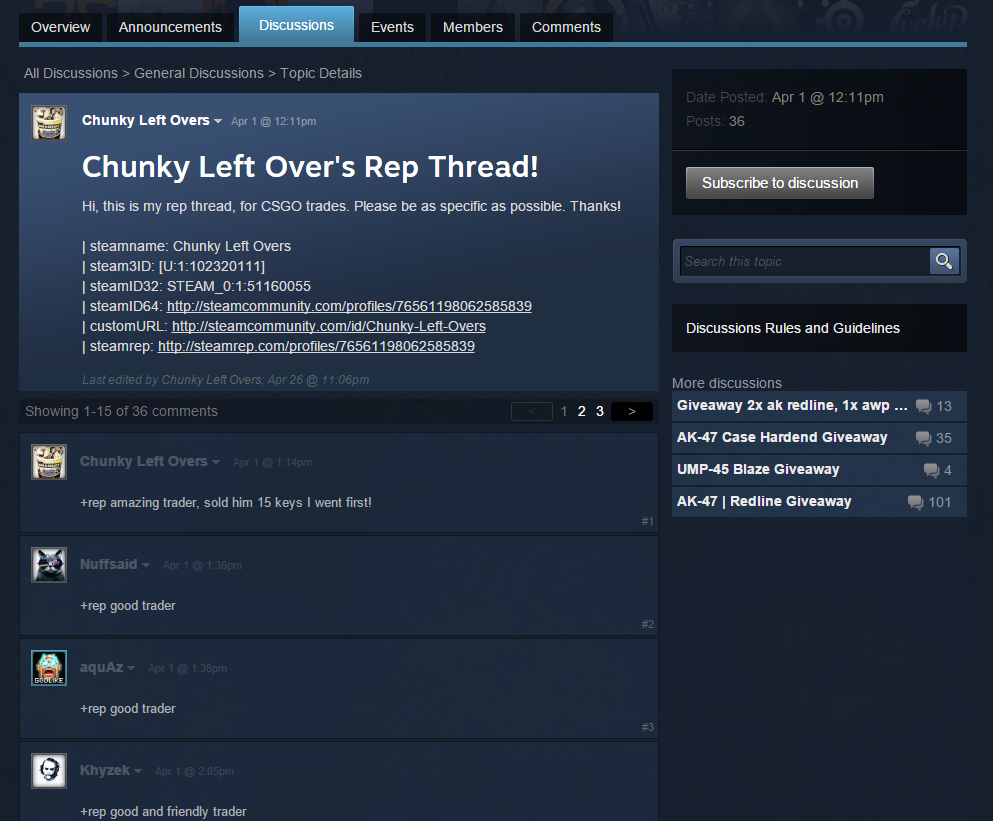The image size is (993, 821).
Task: Expand dropdown arrow next to Nuffsaid
Action: [146, 565]
